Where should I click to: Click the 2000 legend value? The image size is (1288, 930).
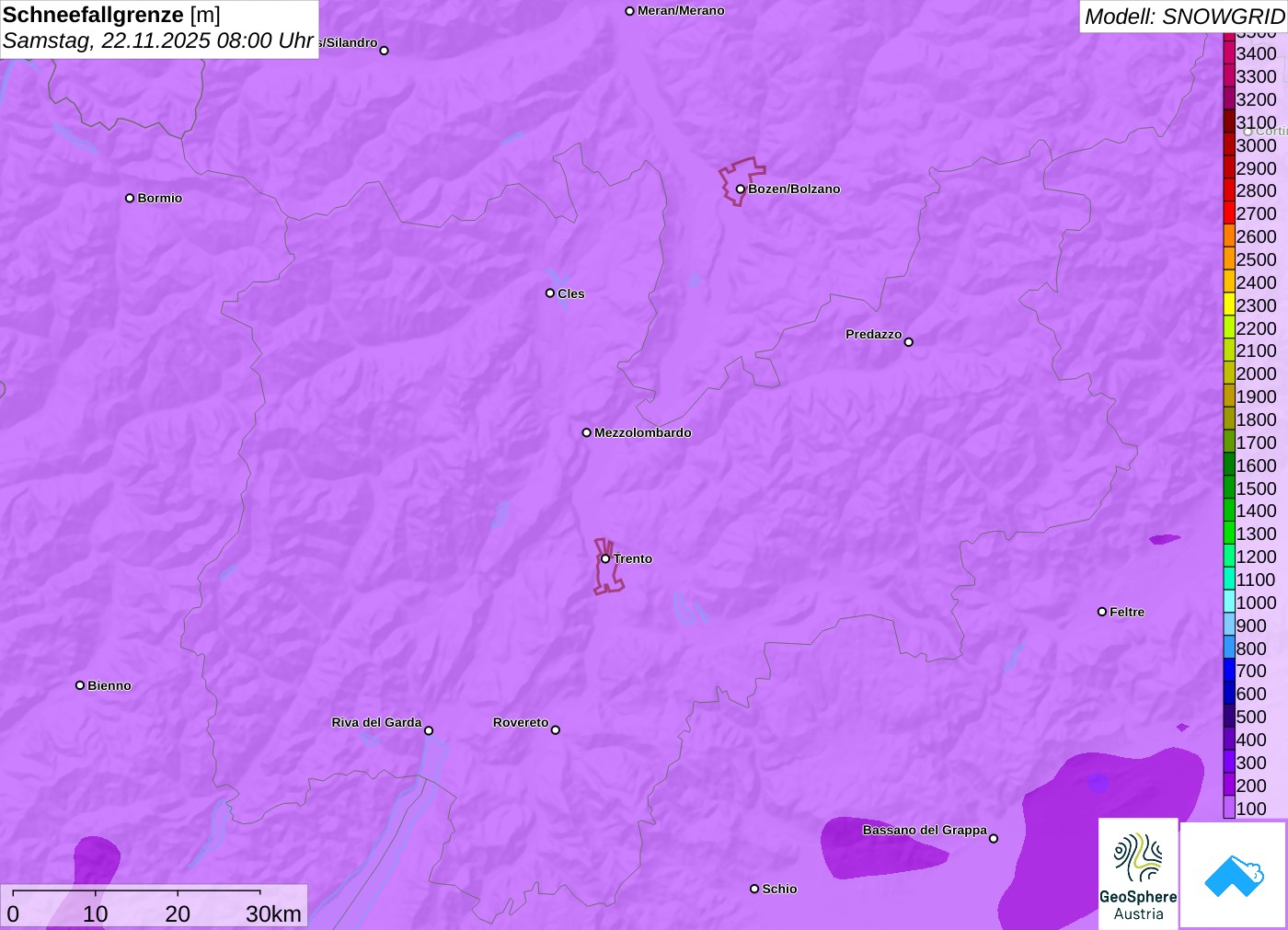click(1257, 373)
